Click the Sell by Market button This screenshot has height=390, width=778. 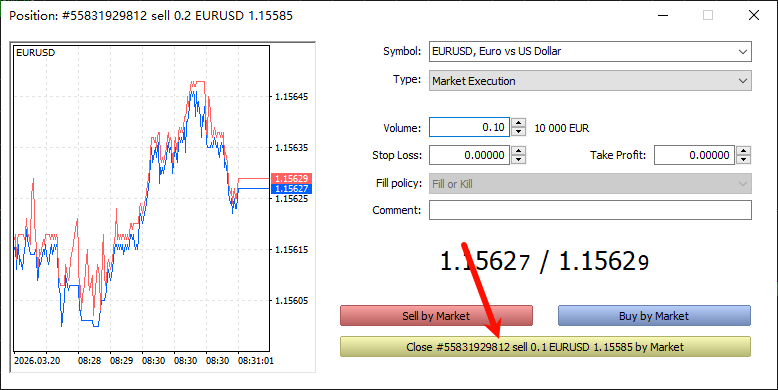tap(436, 316)
